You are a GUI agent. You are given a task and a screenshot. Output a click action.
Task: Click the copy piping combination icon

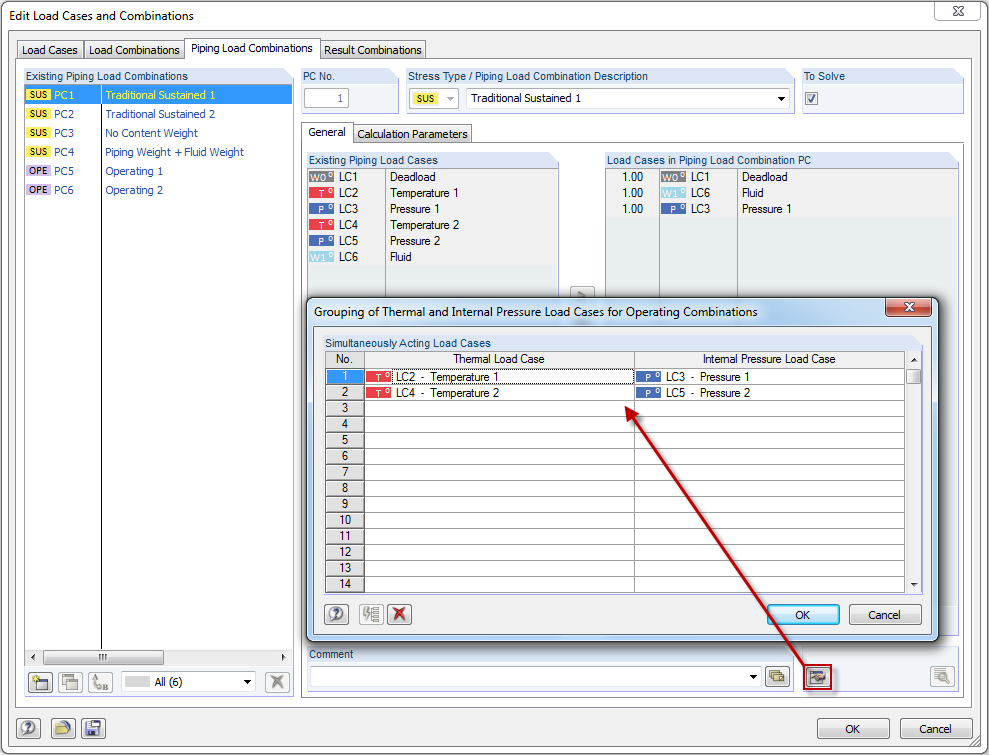pos(70,682)
